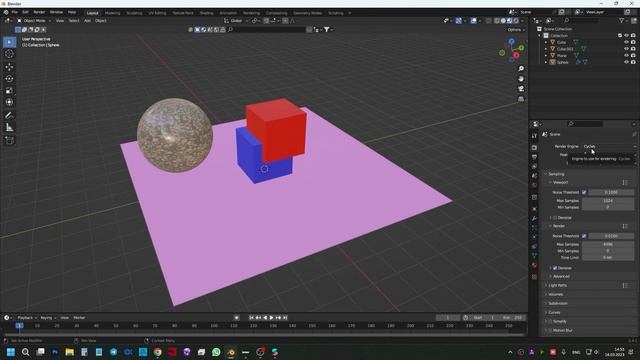The width and height of the screenshot is (640, 360).
Task: Click the viewport pan hand icon
Action: [521, 79]
